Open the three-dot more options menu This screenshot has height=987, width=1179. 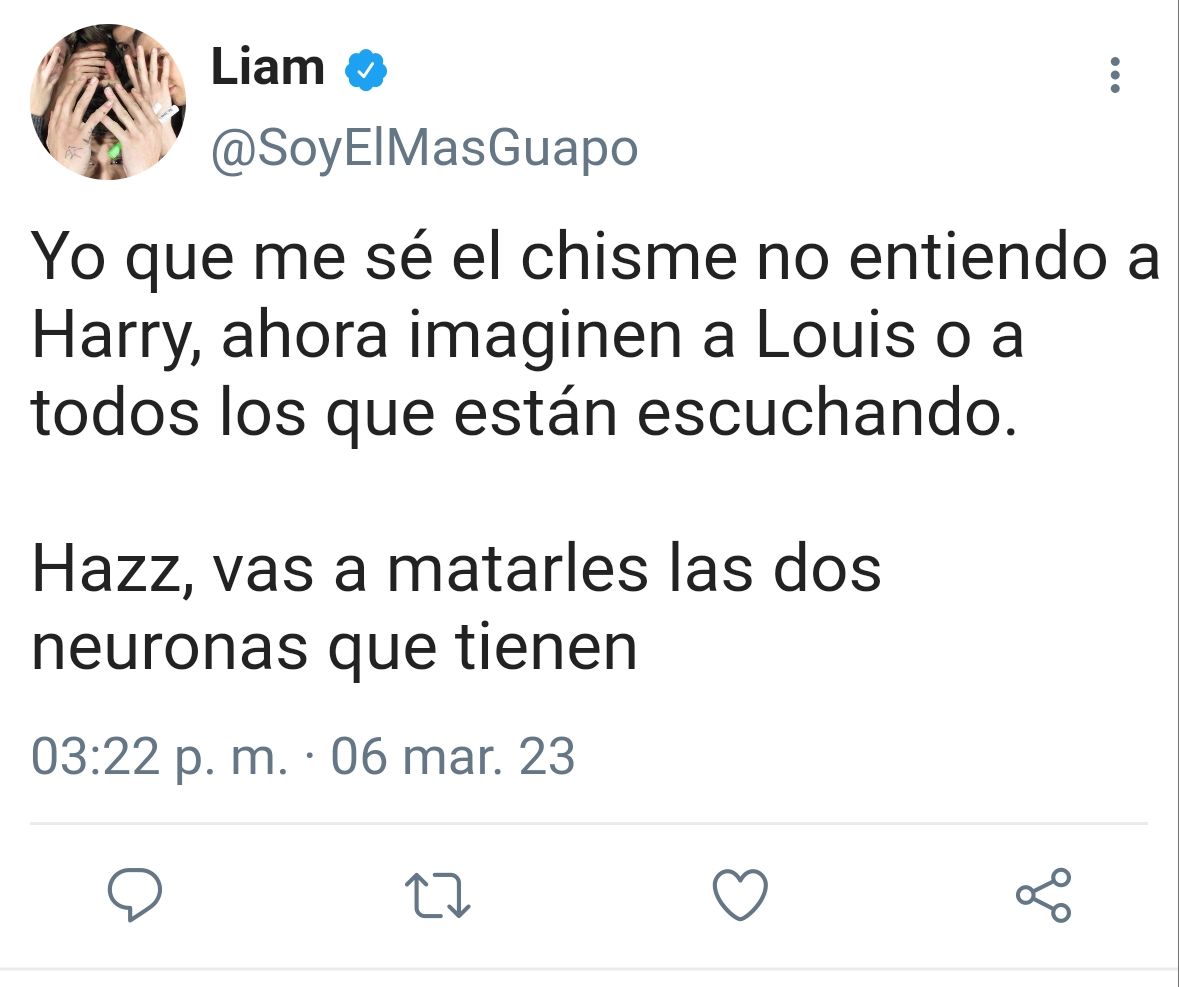(x=1115, y=75)
